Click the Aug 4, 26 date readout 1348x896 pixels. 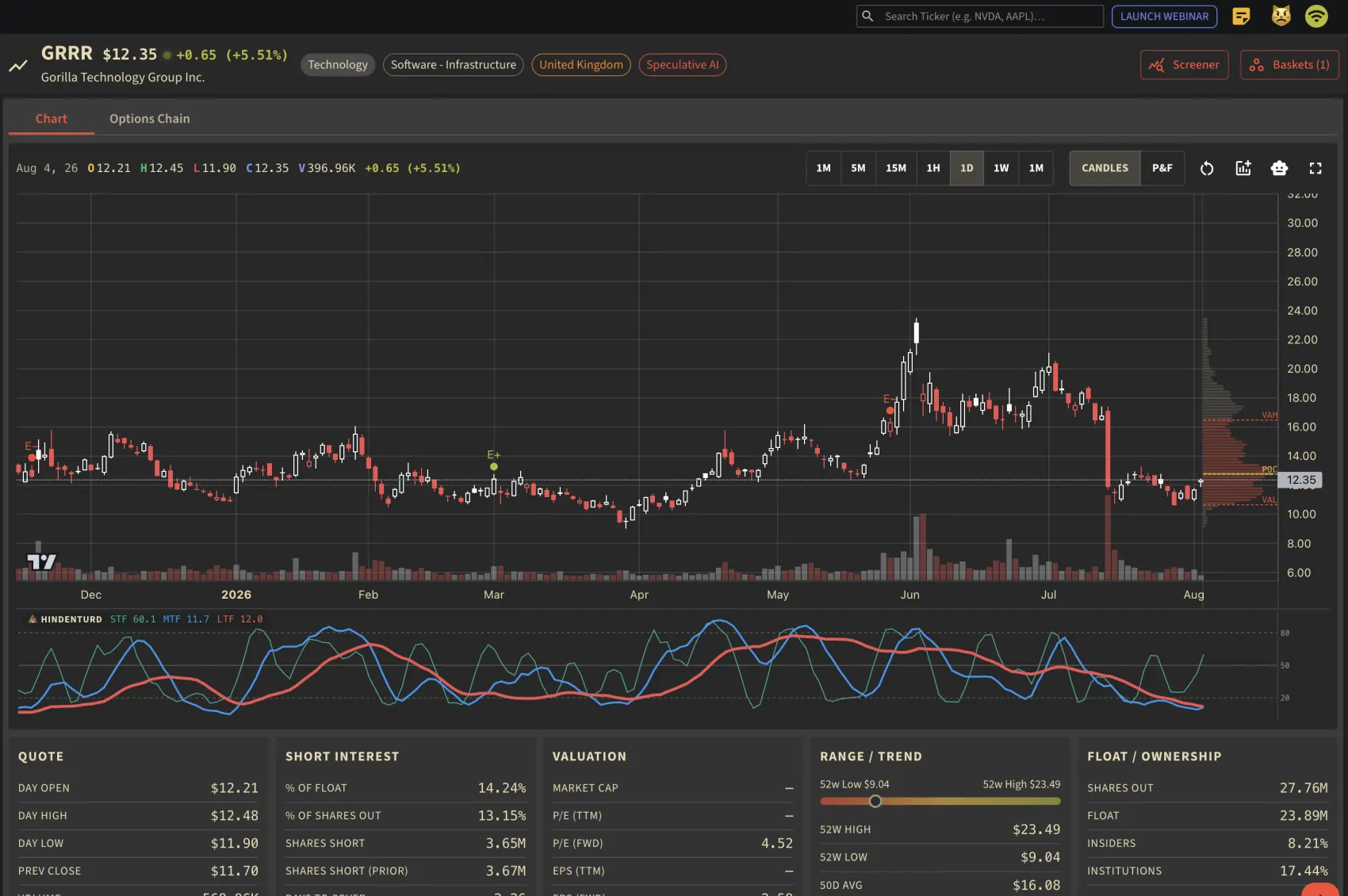47,168
